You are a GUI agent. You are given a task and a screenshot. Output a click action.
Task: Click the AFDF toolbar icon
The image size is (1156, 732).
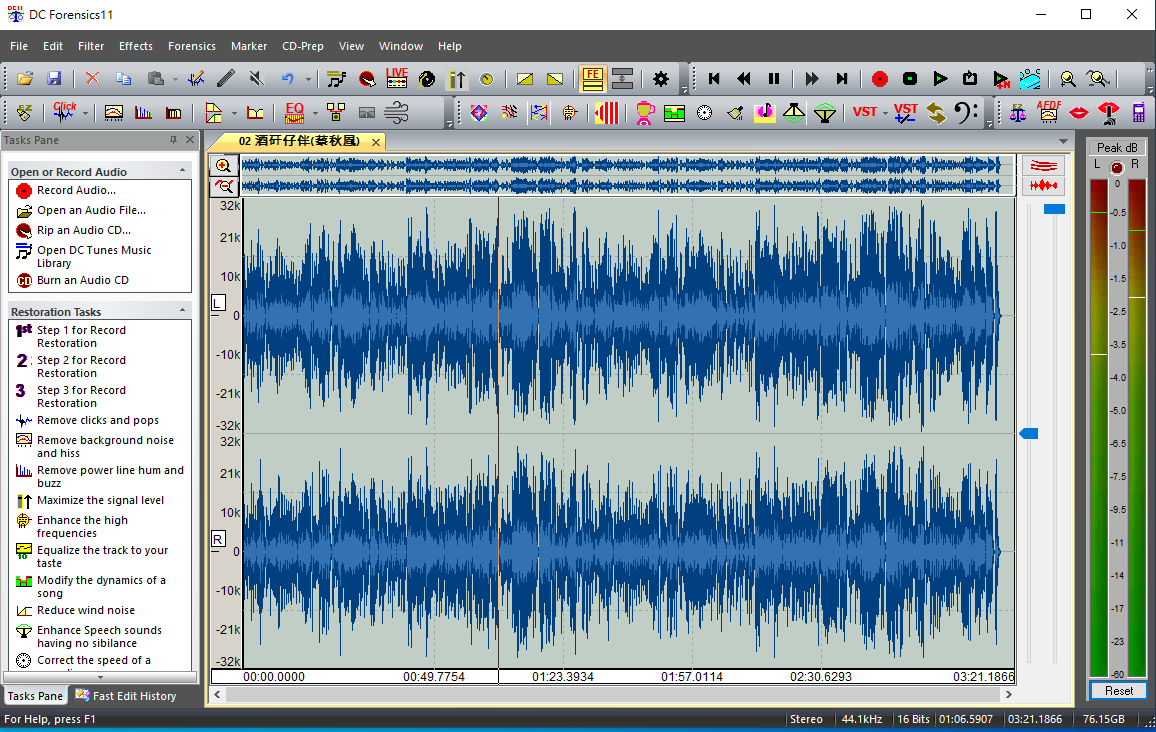point(1048,112)
